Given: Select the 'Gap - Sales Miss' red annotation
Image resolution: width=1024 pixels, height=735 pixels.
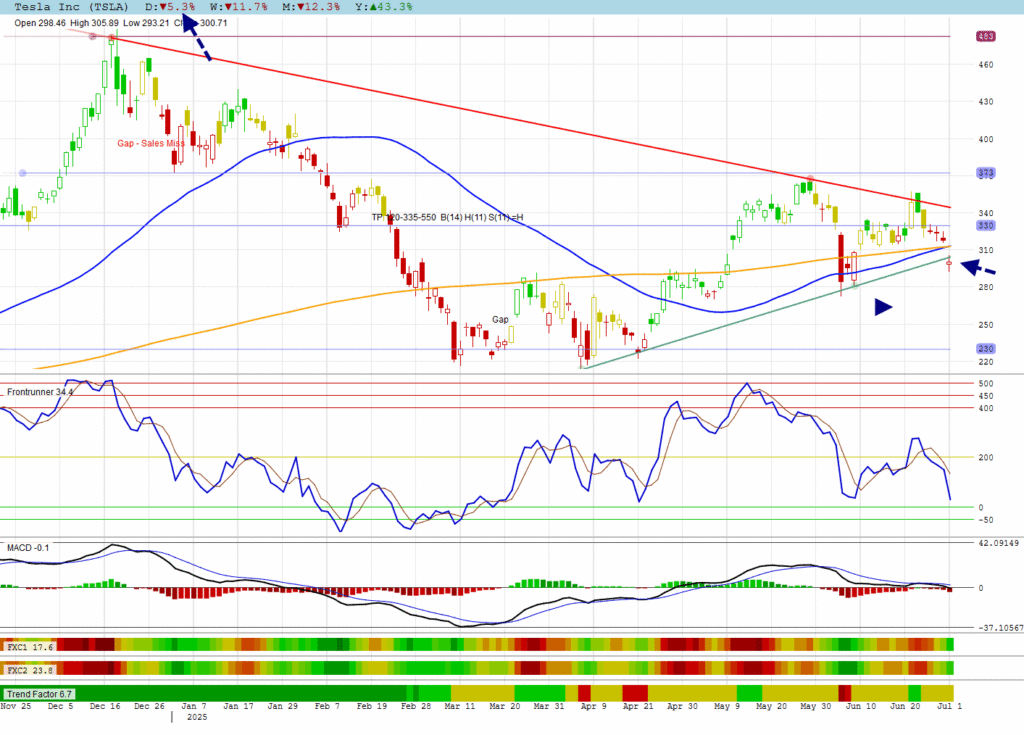Looking at the screenshot, I should click(151, 143).
